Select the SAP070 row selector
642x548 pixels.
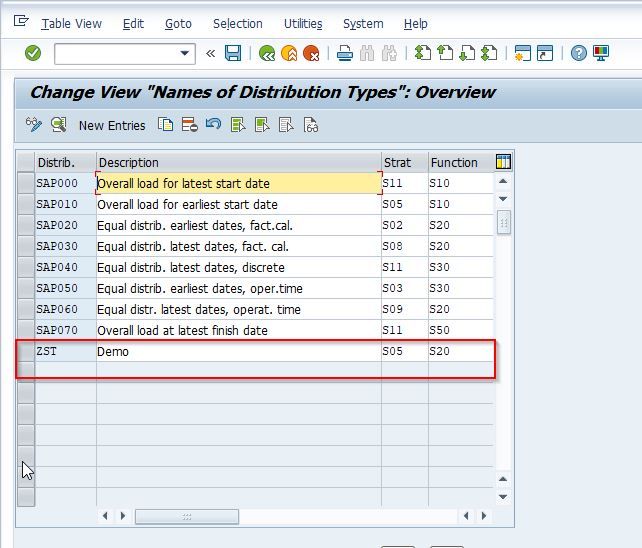(26, 330)
